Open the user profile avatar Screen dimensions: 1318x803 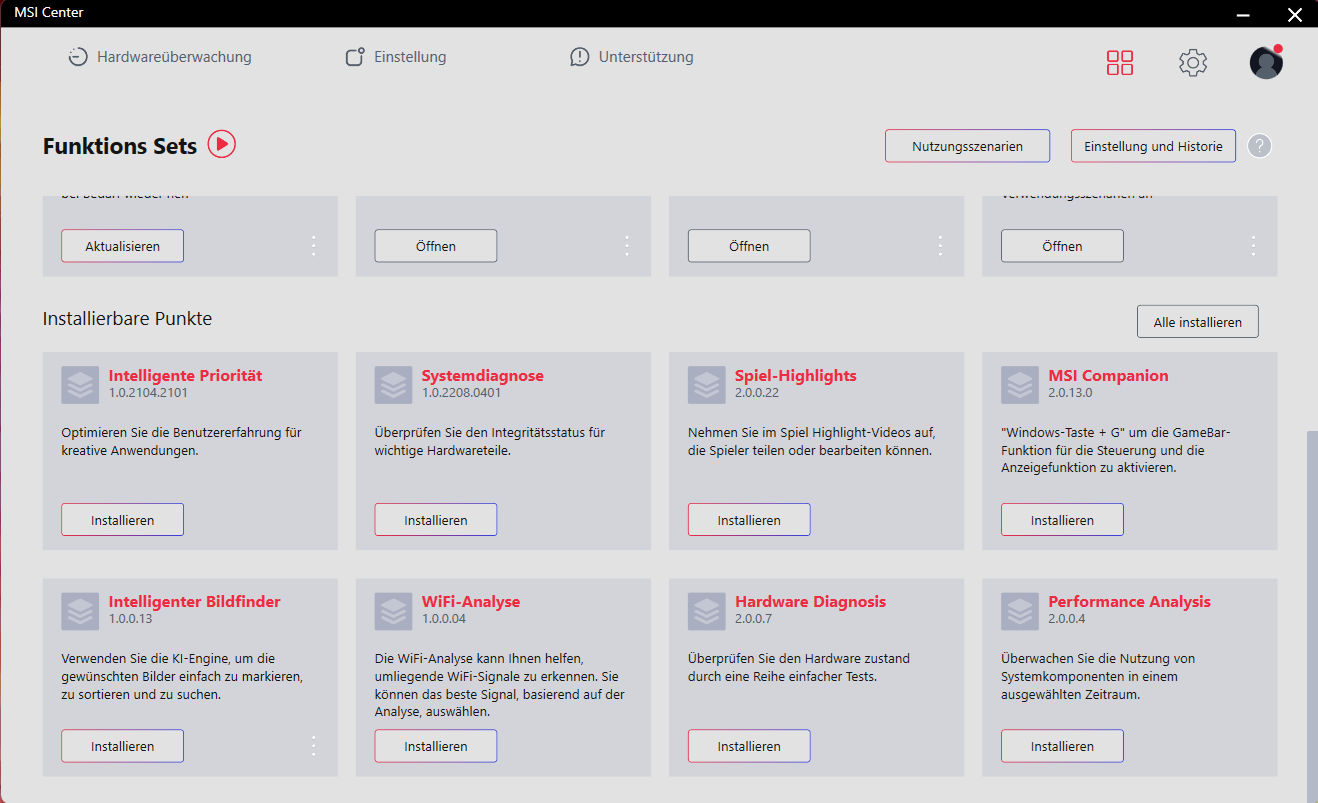(1266, 62)
